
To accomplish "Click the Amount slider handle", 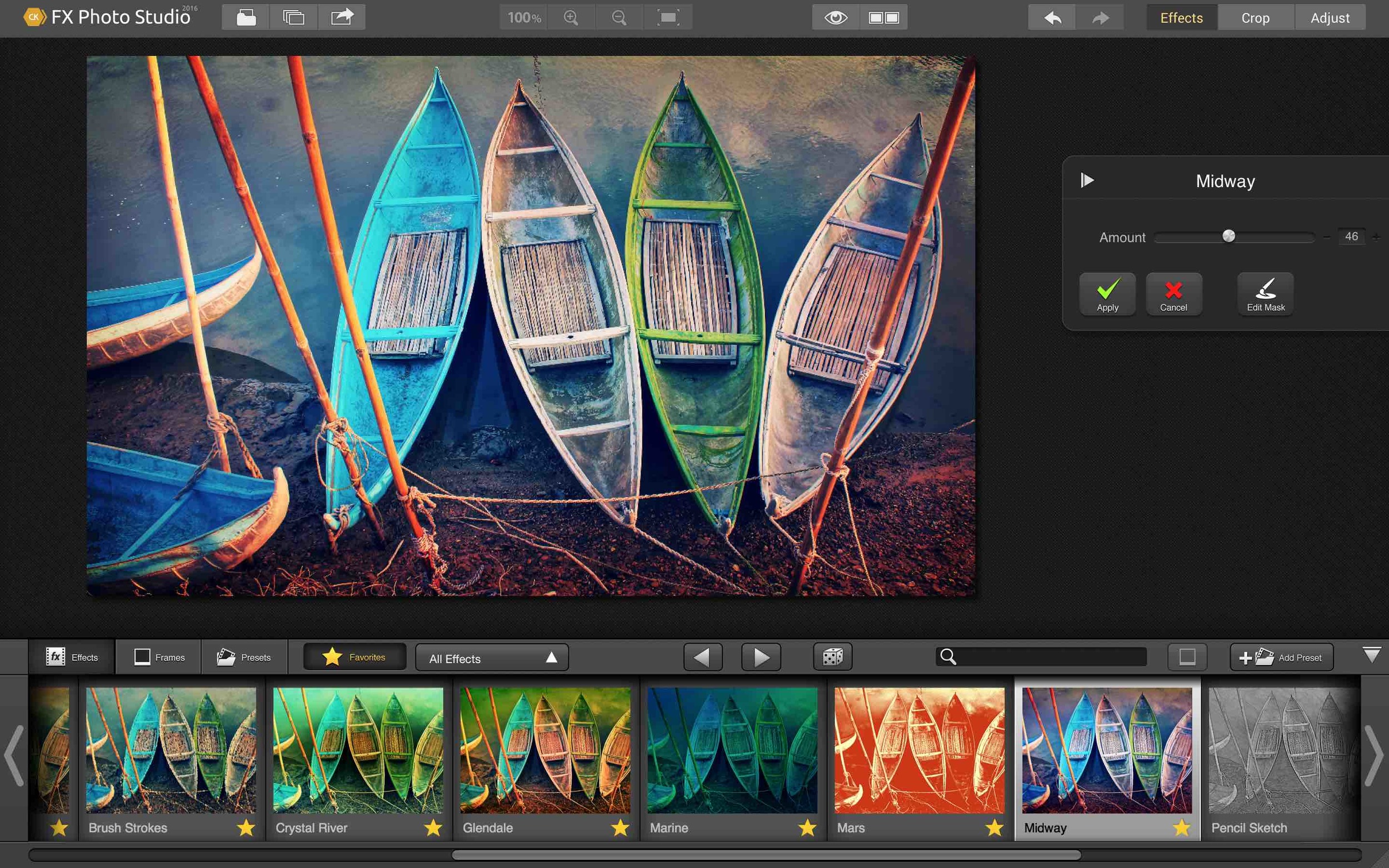I will [1228, 236].
